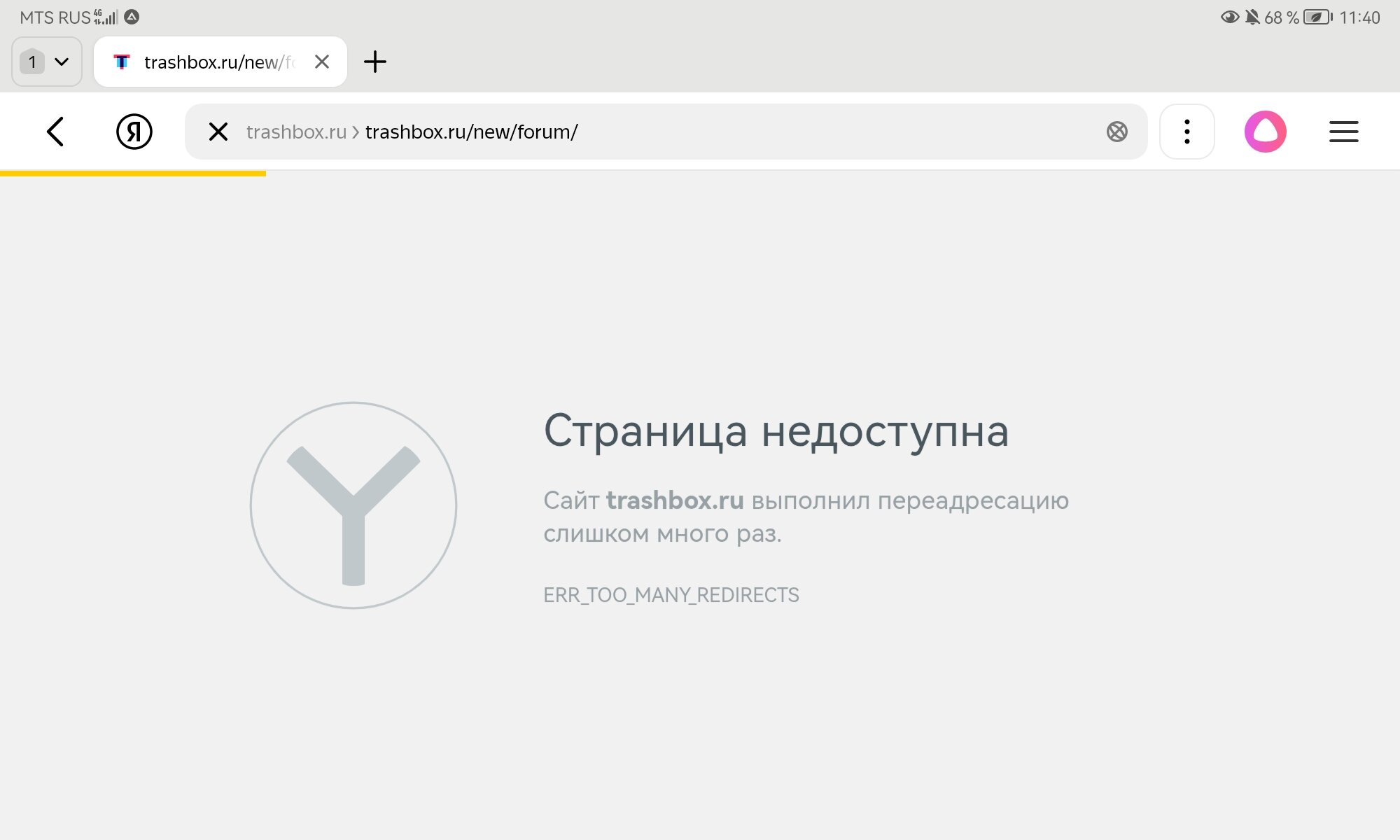Image resolution: width=1400 pixels, height=840 pixels.
Task: Tap the address bar URL text
Action: tap(471, 132)
